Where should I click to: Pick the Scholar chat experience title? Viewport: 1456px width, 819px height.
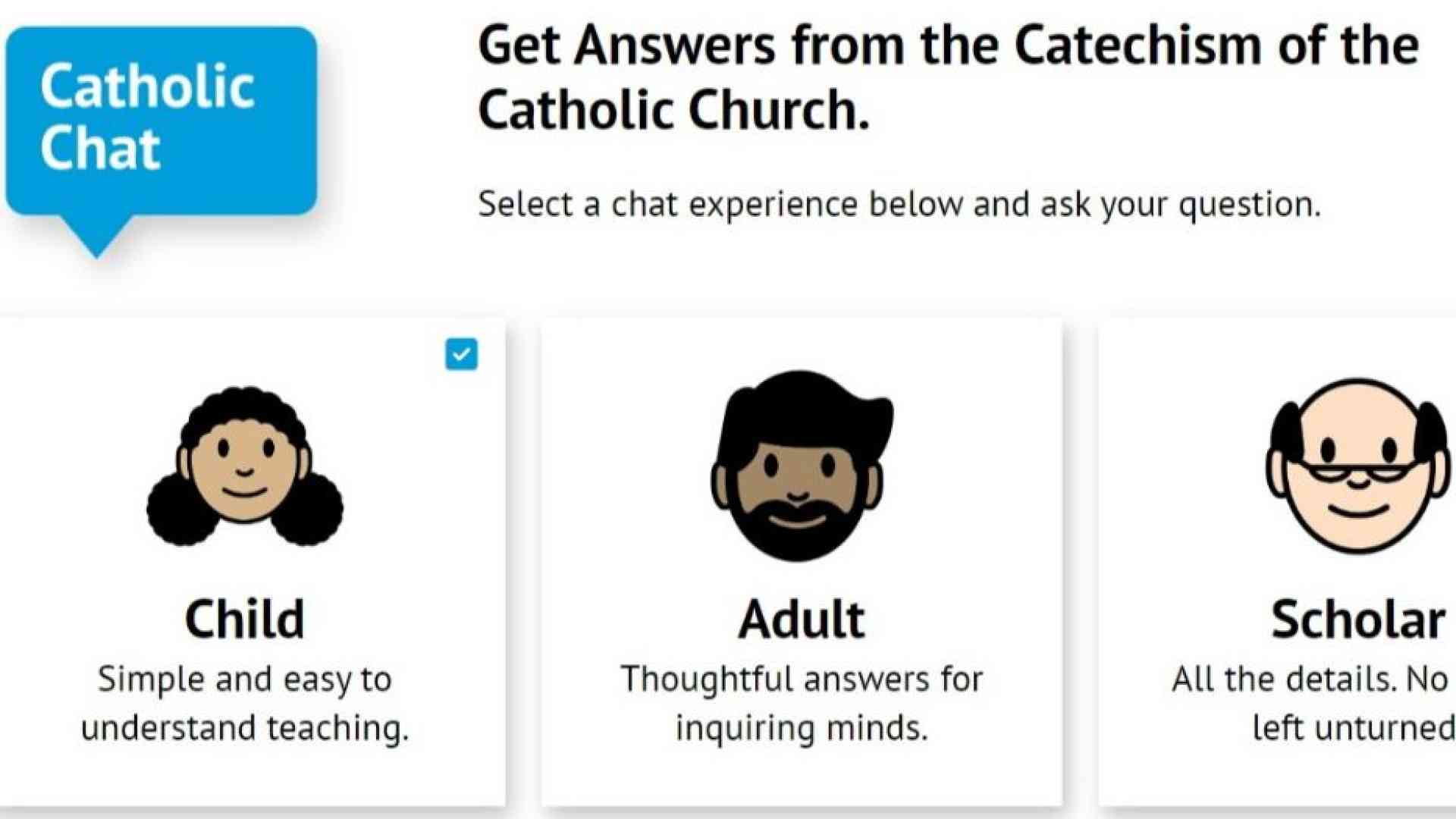pyautogui.click(x=1357, y=620)
